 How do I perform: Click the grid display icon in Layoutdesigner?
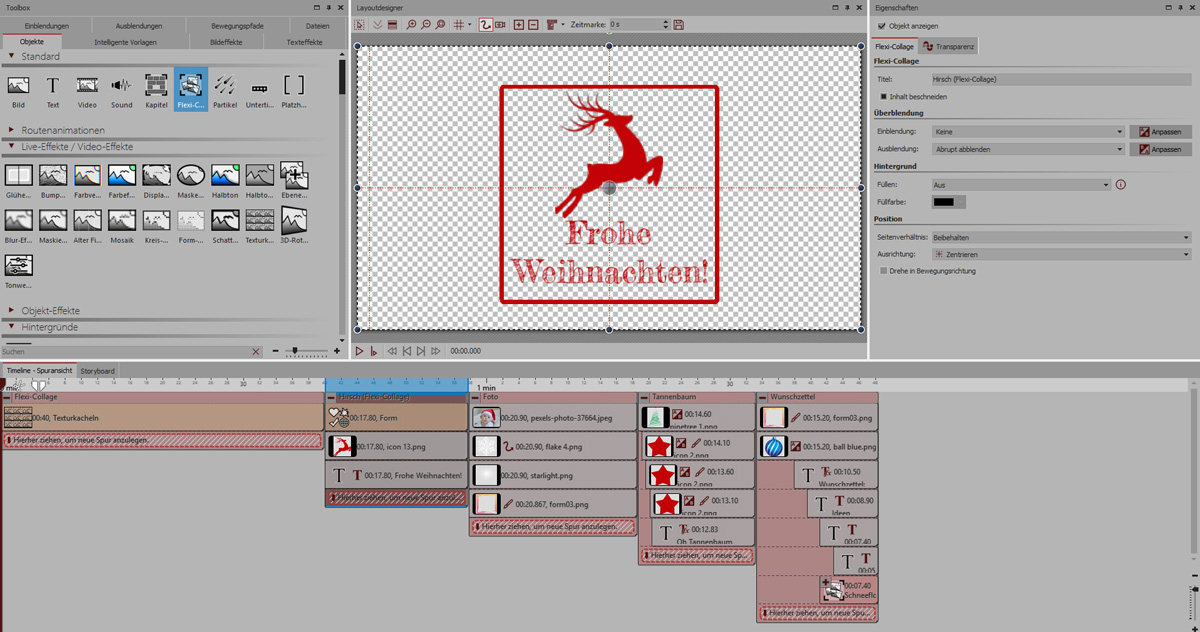tap(460, 24)
